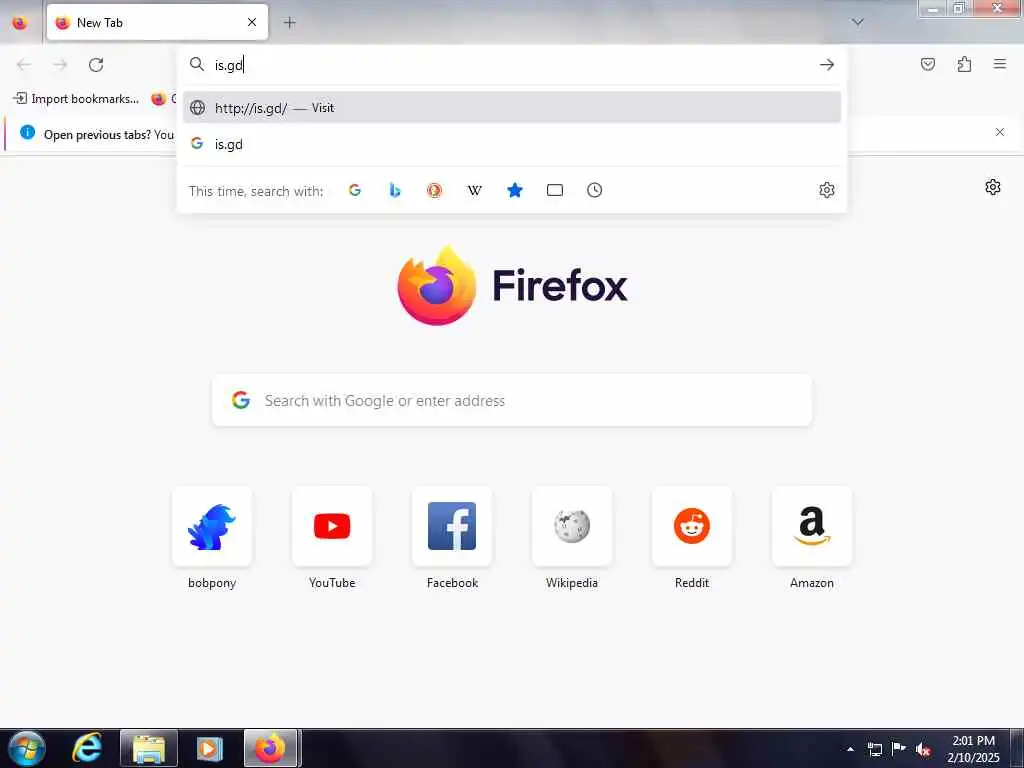The height and width of the screenshot is (768, 1024).
Task: Search this time with Bing
Action: (x=394, y=190)
